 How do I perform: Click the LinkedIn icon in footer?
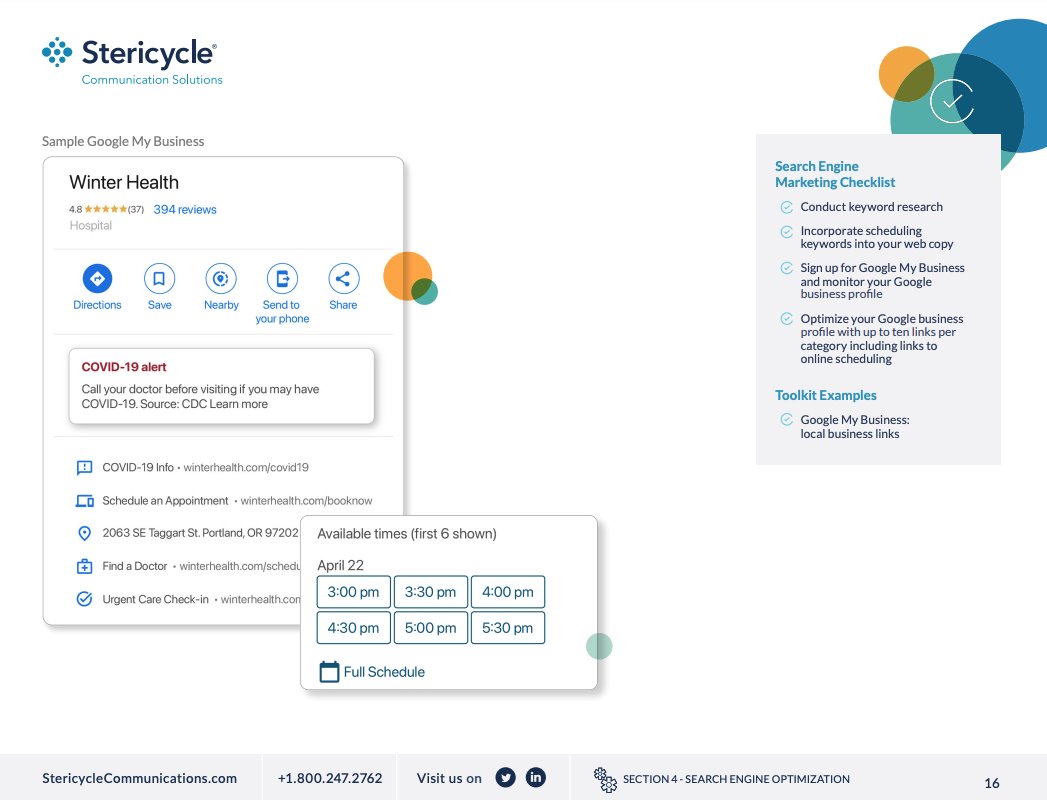coord(536,777)
